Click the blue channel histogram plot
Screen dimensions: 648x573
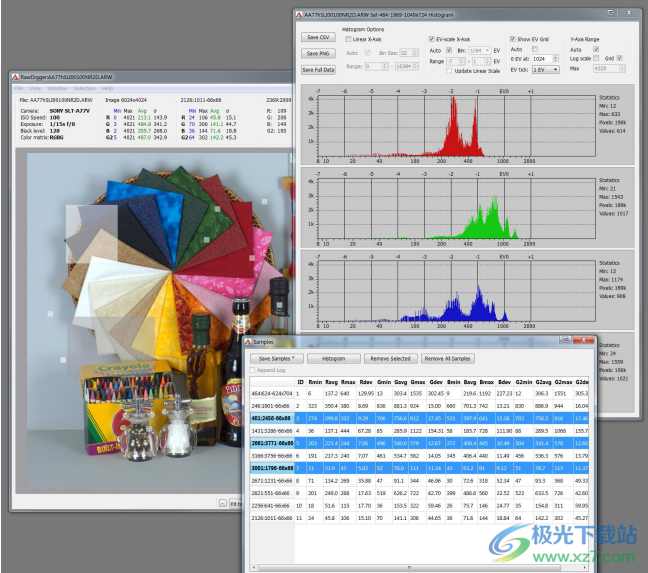click(456, 292)
